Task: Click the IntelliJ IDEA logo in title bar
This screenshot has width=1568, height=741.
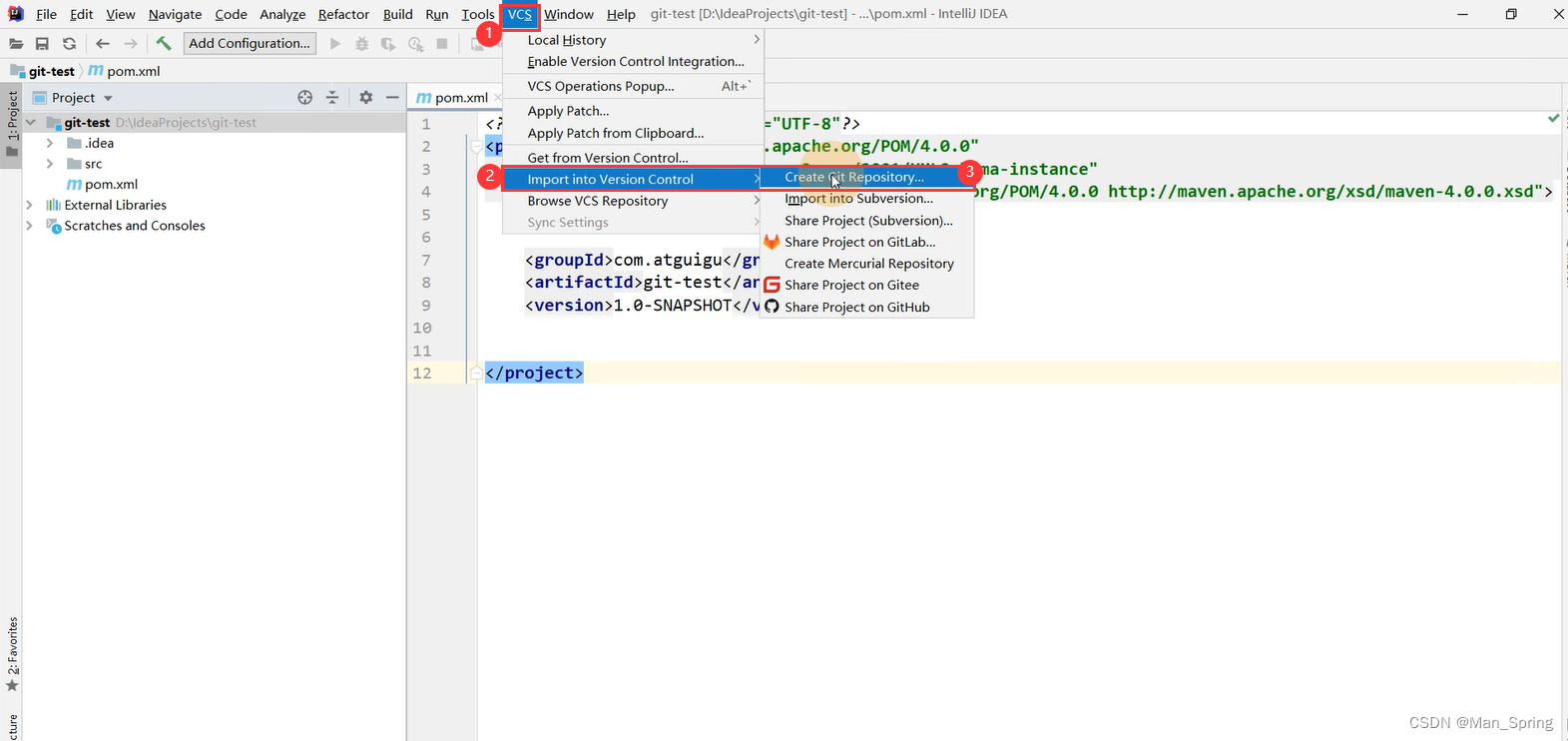Action: click(16, 14)
